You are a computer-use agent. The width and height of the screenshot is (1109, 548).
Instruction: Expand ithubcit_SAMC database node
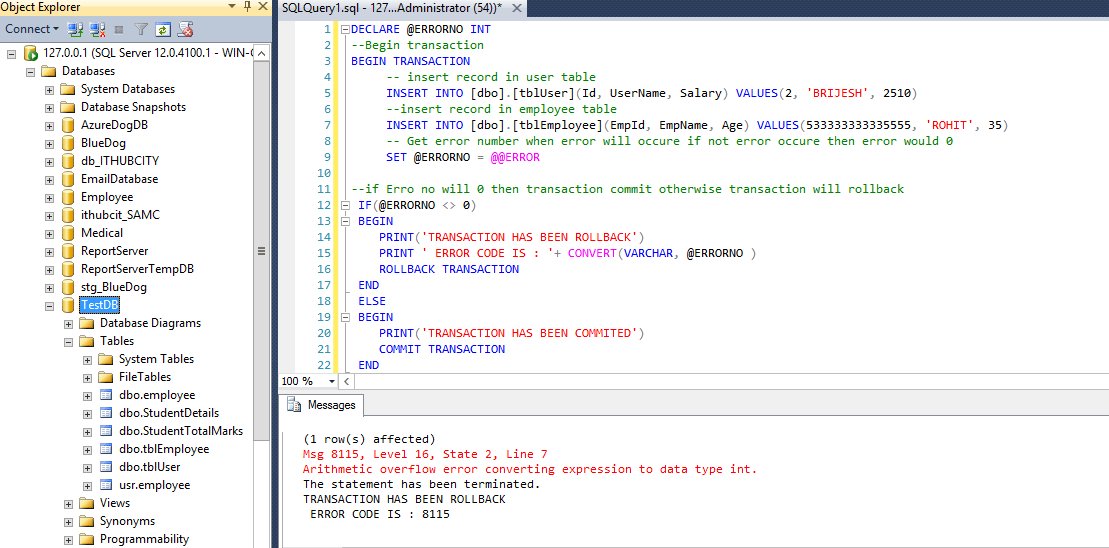pyautogui.click(x=49, y=216)
